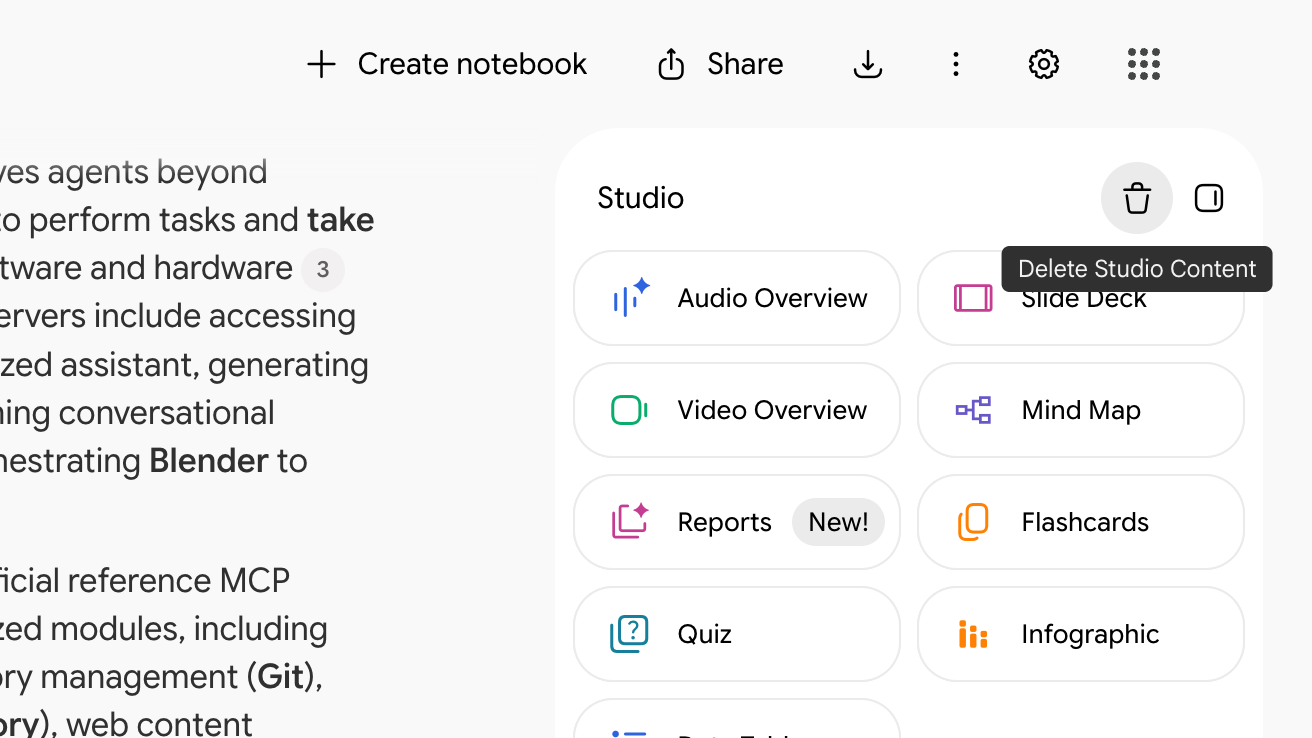The height and width of the screenshot is (738, 1312).
Task: Open Reports studio option
Action: click(x=737, y=522)
